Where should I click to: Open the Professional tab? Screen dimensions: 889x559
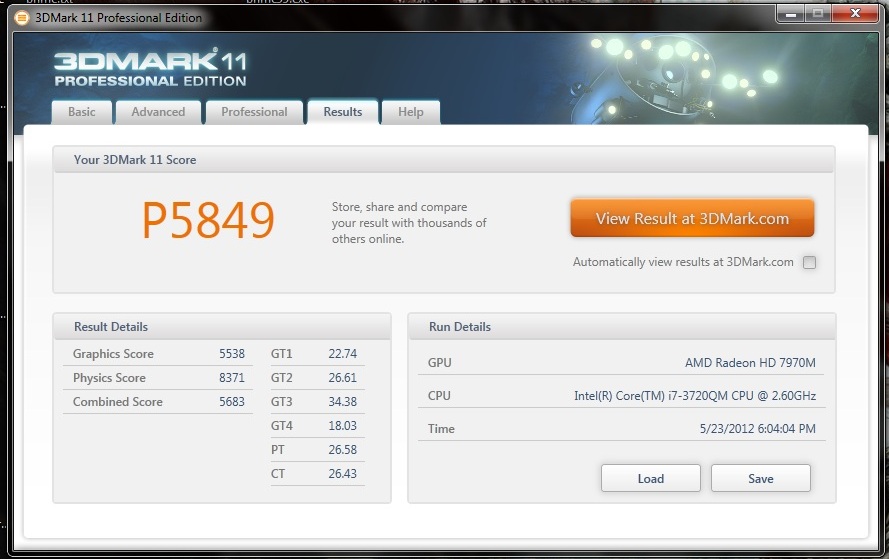254,112
